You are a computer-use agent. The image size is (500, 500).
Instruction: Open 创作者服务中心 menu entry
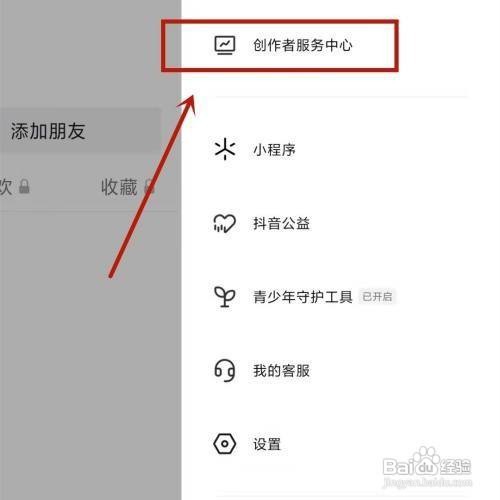(x=302, y=45)
